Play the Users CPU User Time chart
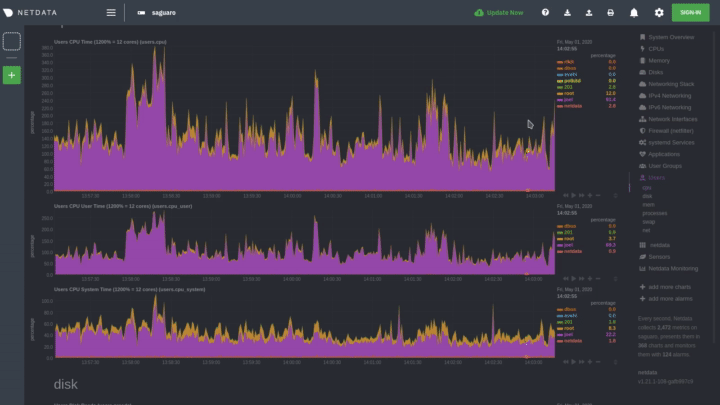This screenshot has width=720, height=405. click(x=574, y=279)
